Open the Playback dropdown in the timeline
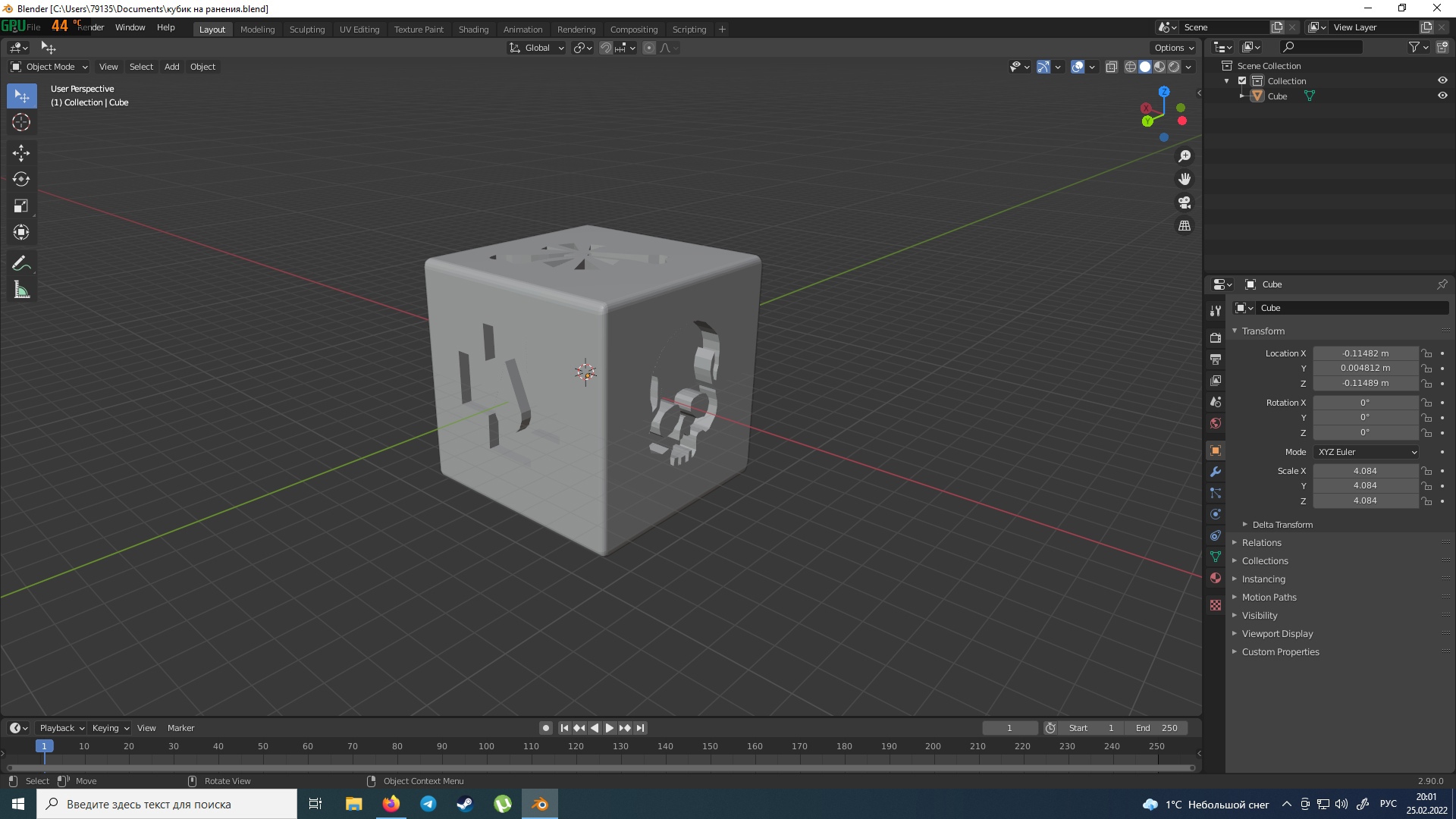This screenshot has height=819, width=1456. [61, 728]
